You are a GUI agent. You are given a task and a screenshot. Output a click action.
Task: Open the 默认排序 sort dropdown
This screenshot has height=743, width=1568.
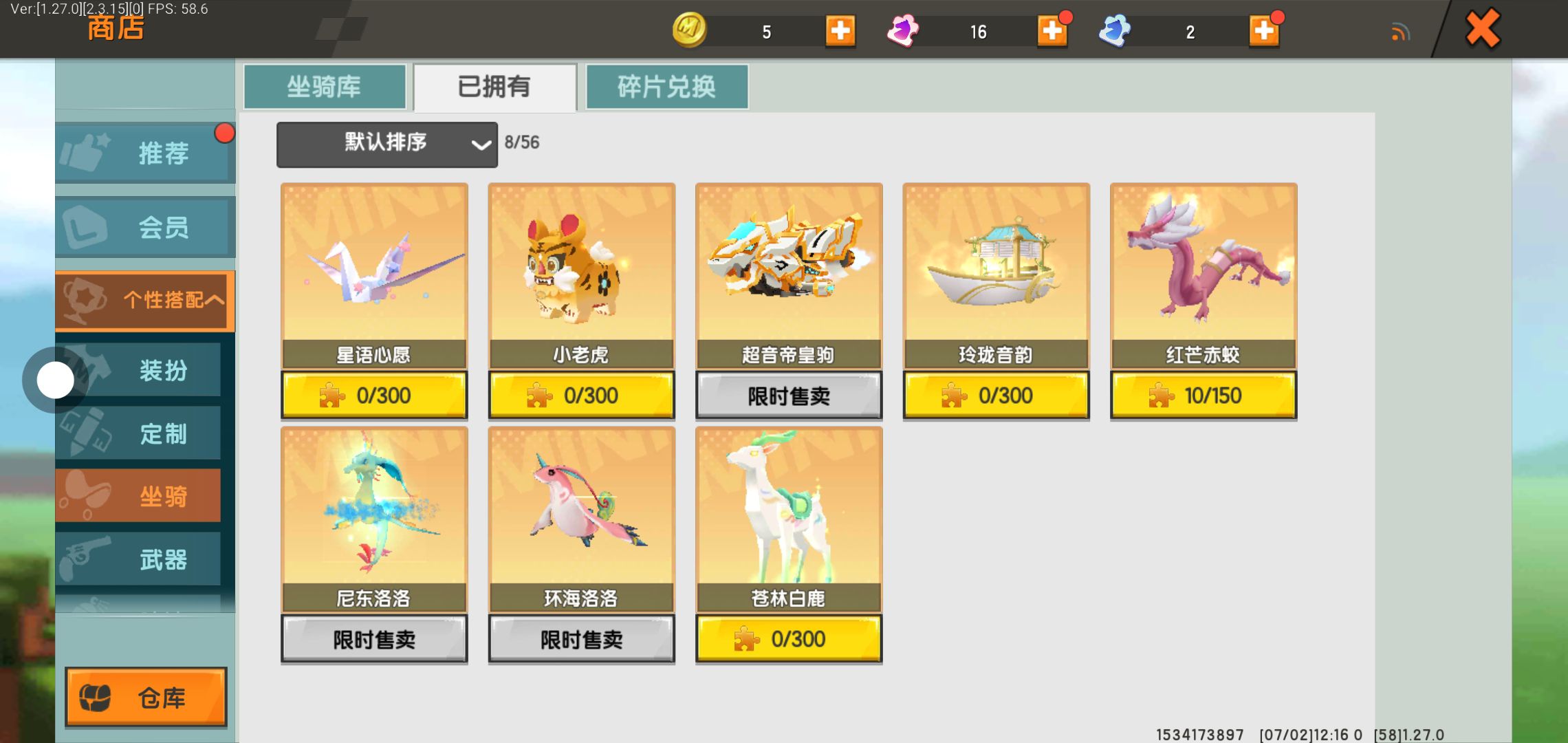(387, 144)
